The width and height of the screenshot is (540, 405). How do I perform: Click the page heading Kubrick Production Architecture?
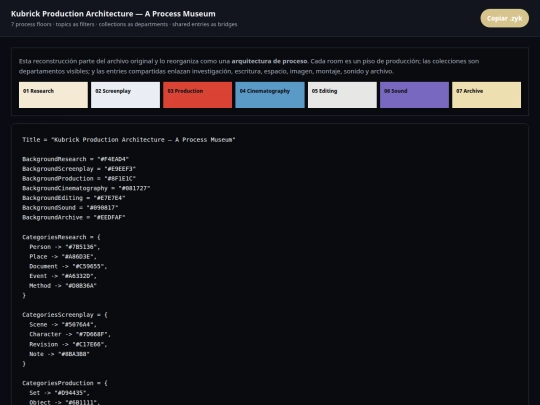(113, 14)
